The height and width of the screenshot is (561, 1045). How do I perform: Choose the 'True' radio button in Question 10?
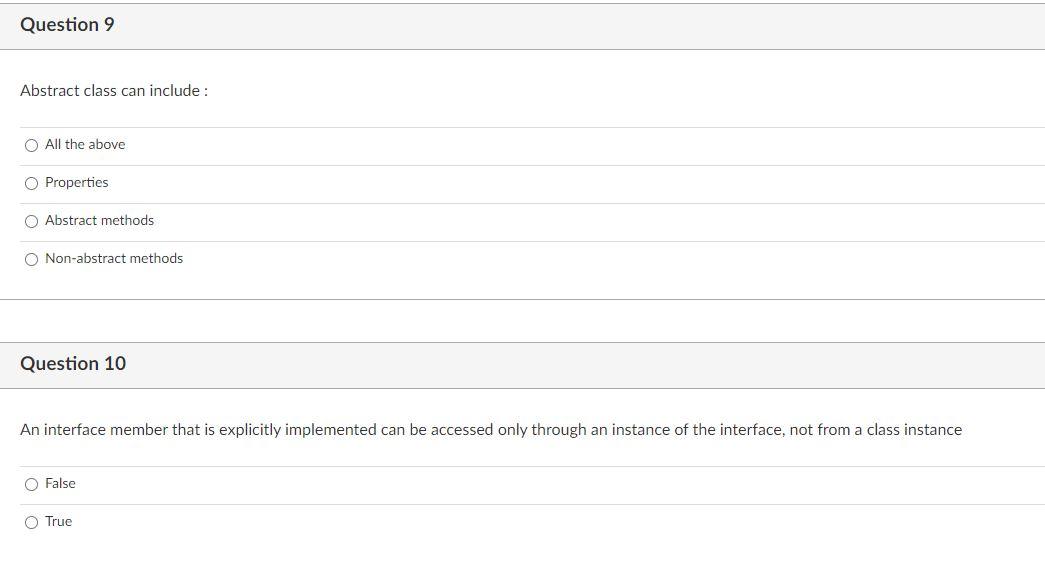tap(31, 522)
